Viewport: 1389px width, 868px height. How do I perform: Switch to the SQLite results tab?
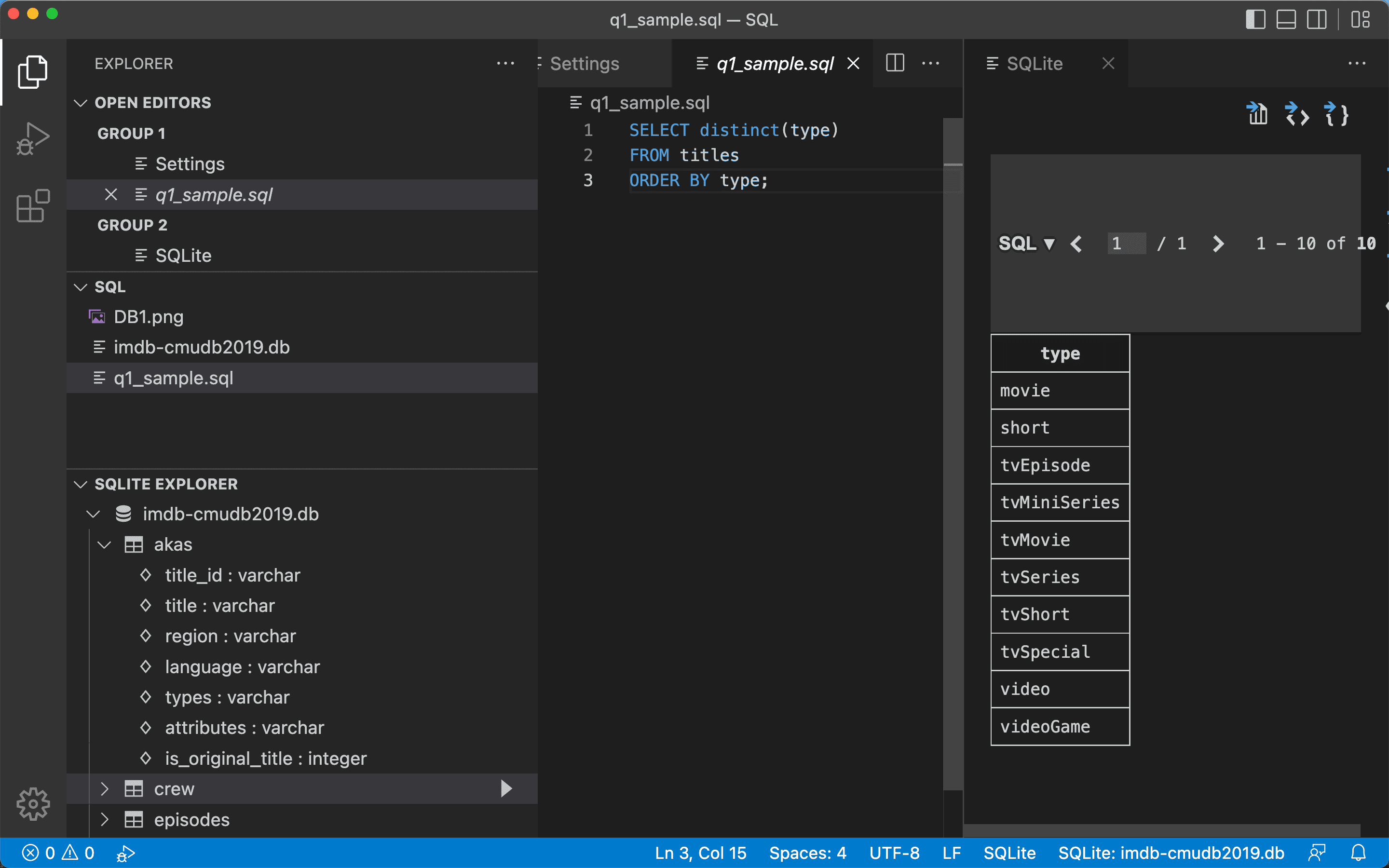point(1035,63)
